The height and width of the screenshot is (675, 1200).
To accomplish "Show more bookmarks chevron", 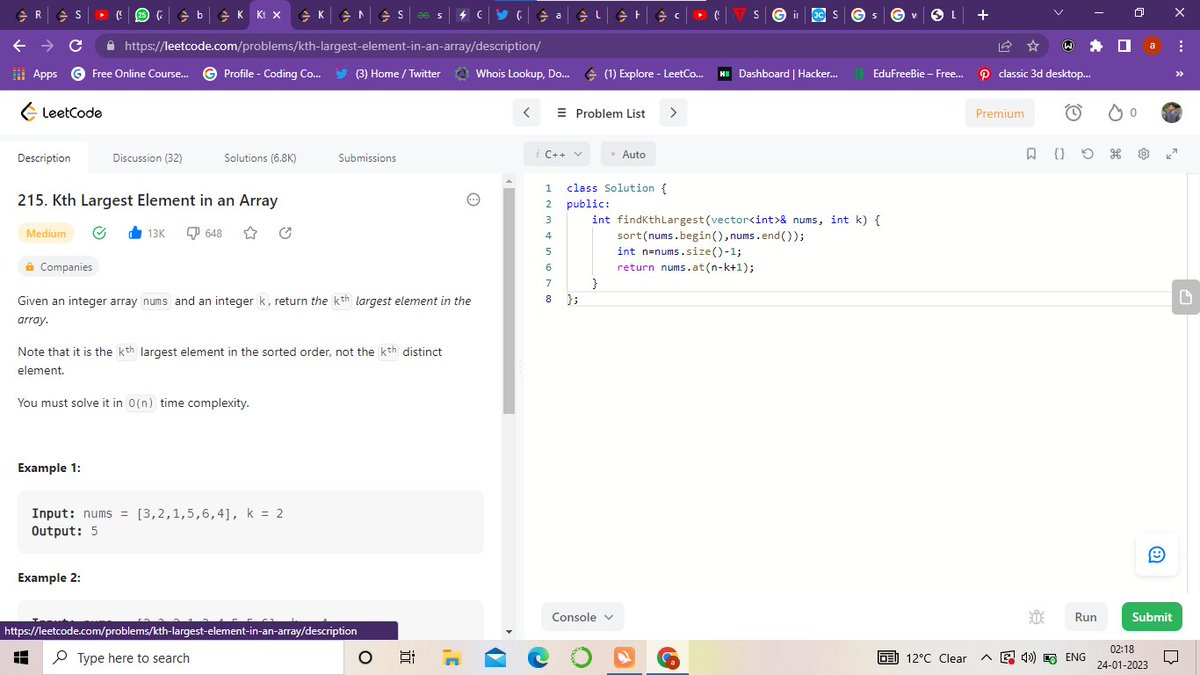I will coord(1179,74).
